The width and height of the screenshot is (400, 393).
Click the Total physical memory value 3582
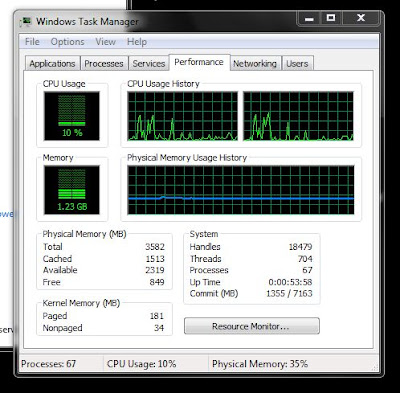[155, 247]
